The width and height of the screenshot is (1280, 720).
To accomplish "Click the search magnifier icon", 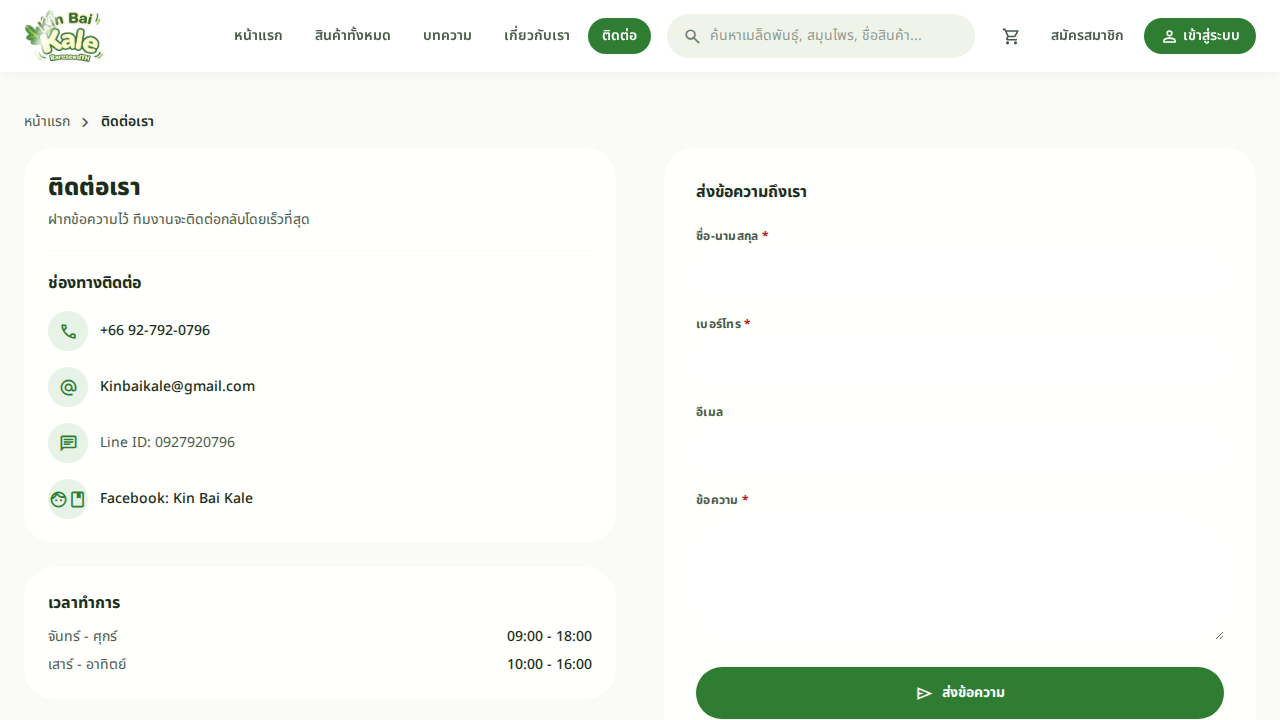I will point(692,36).
